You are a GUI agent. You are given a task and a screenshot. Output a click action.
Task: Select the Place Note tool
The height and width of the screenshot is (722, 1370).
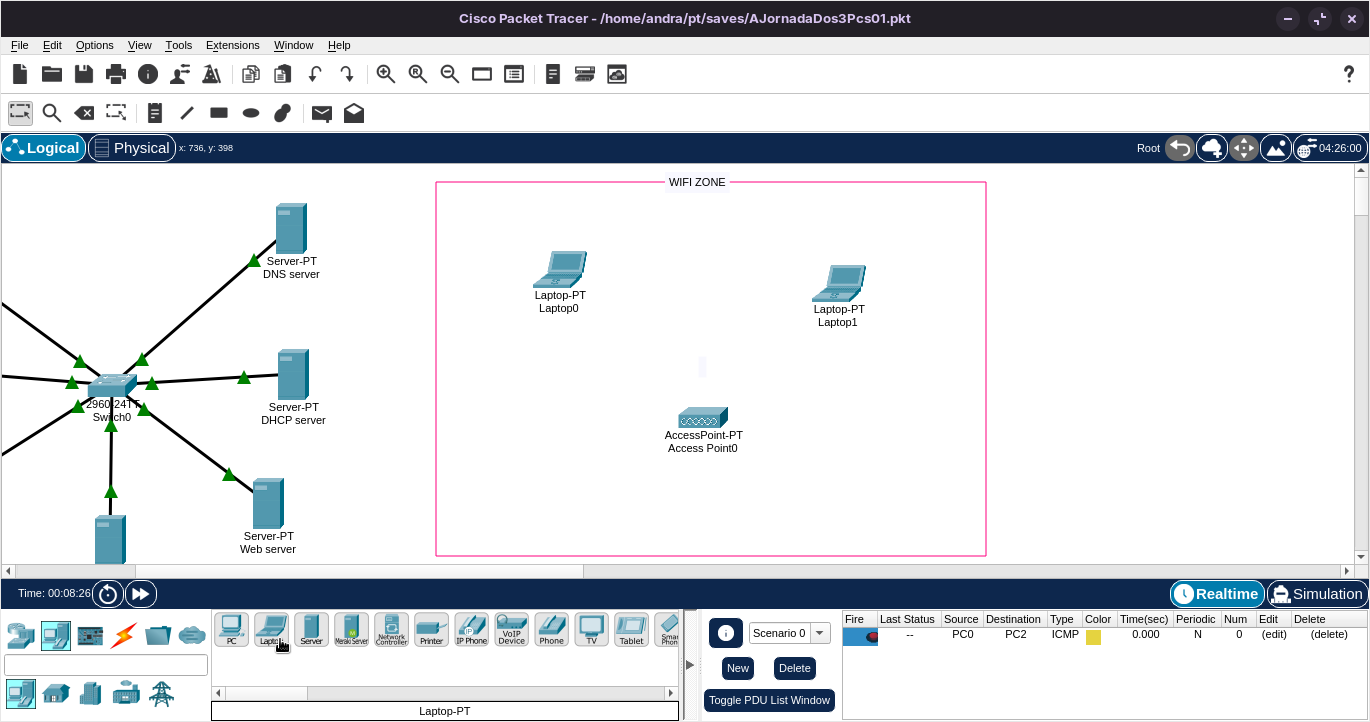pos(154,113)
